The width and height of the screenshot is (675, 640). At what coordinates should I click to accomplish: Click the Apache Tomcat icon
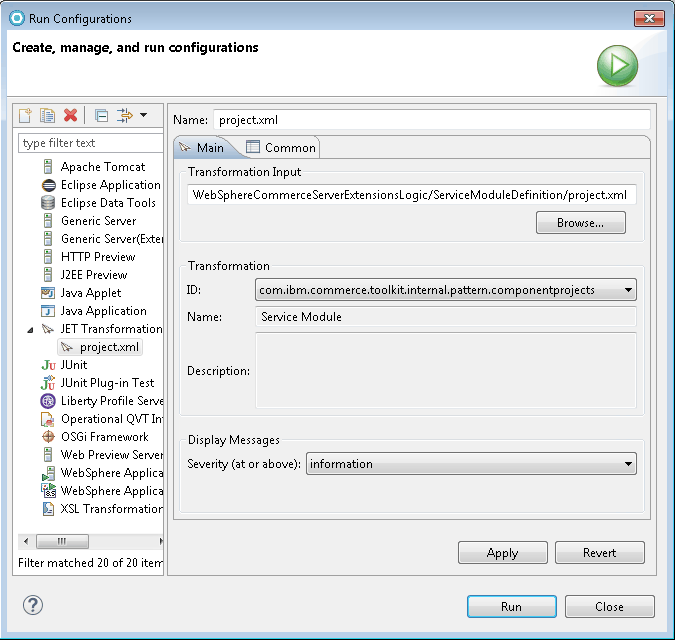click(48, 167)
